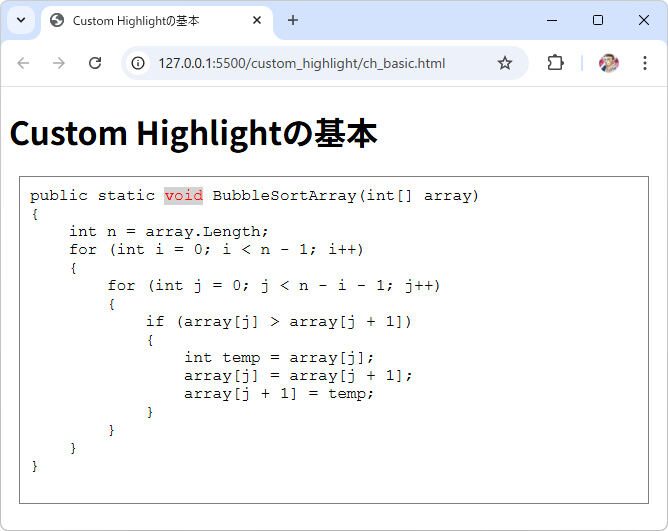Click the highlighted word void
This screenshot has height=531, width=668.
[x=184, y=196]
